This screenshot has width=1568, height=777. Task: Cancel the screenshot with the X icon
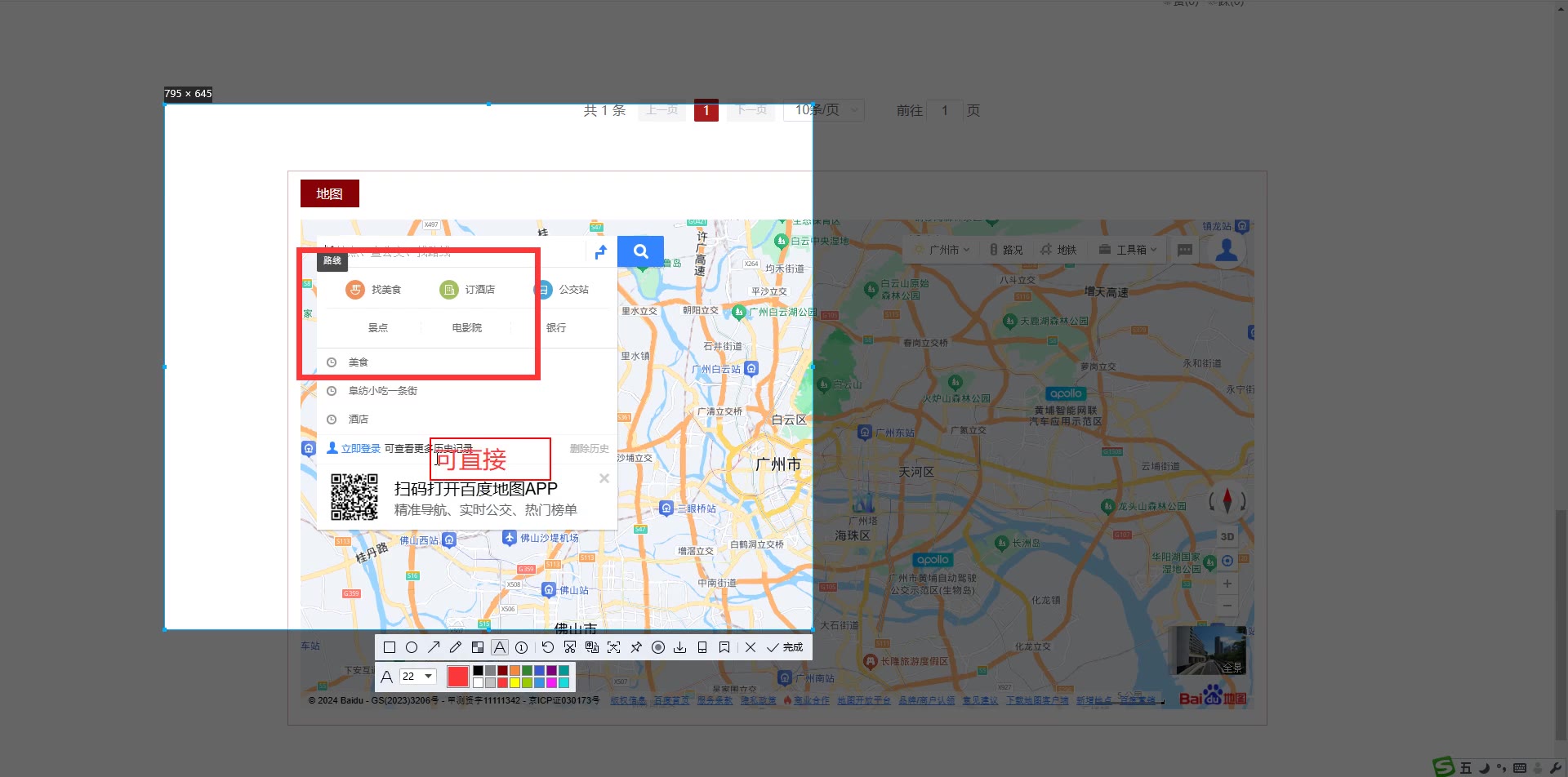(x=751, y=647)
